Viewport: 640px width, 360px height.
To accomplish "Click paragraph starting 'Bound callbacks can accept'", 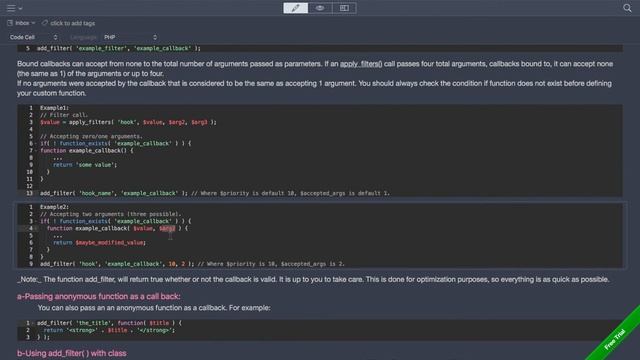I will tap(315, 69).
